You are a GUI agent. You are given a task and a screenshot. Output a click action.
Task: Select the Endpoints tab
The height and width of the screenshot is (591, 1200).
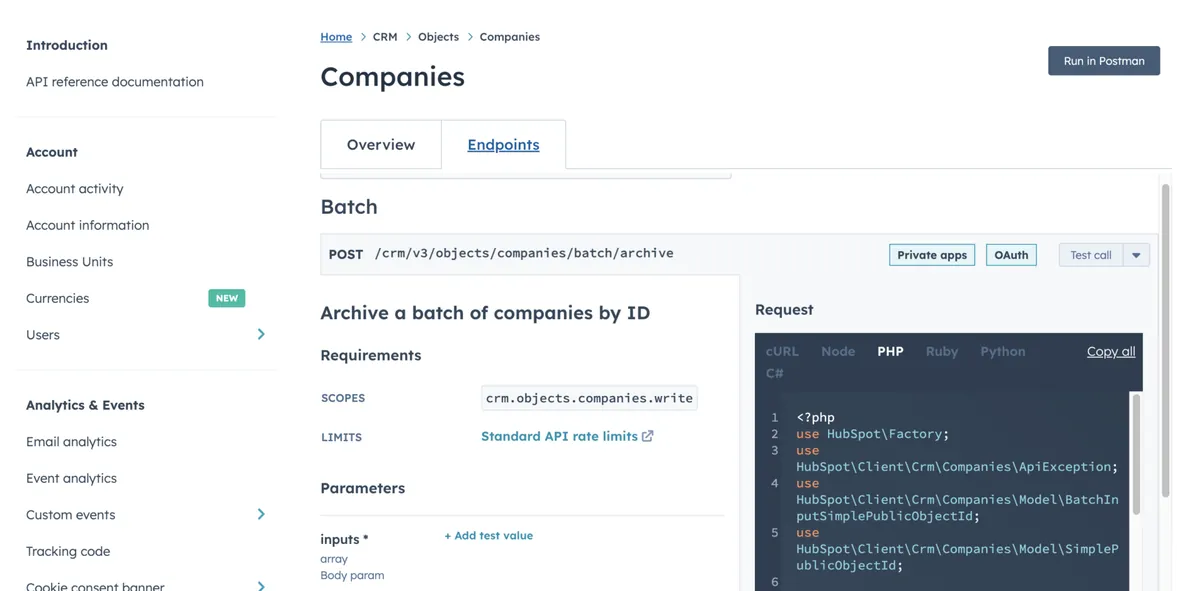pos(503,145)
